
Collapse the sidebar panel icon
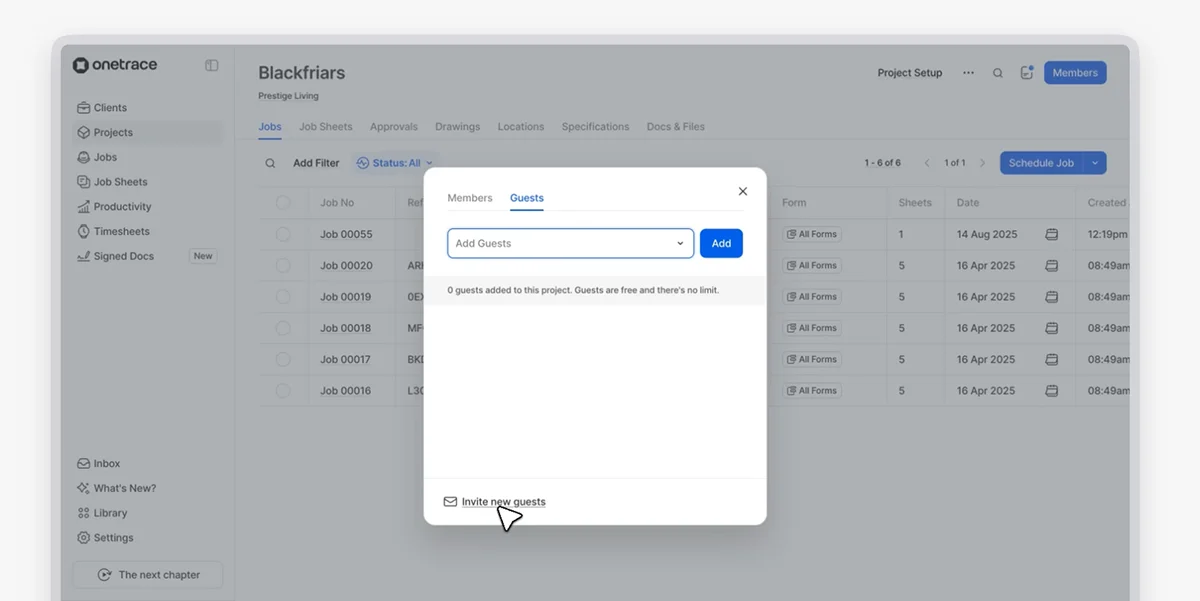tap(212, 65)
